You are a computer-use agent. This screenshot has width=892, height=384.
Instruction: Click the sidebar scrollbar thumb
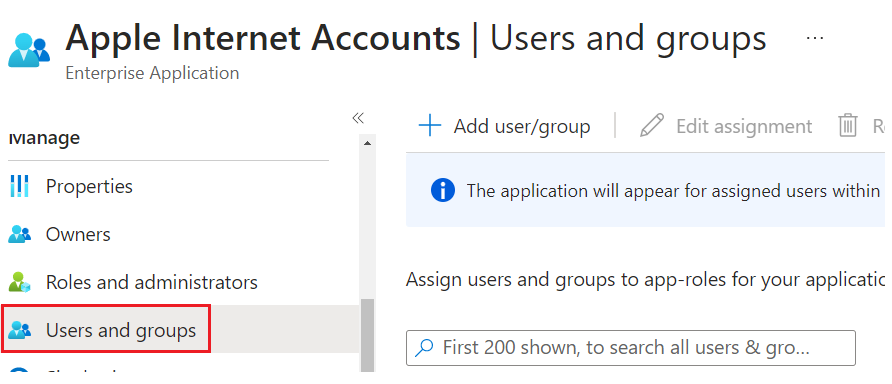coord(367,335)
